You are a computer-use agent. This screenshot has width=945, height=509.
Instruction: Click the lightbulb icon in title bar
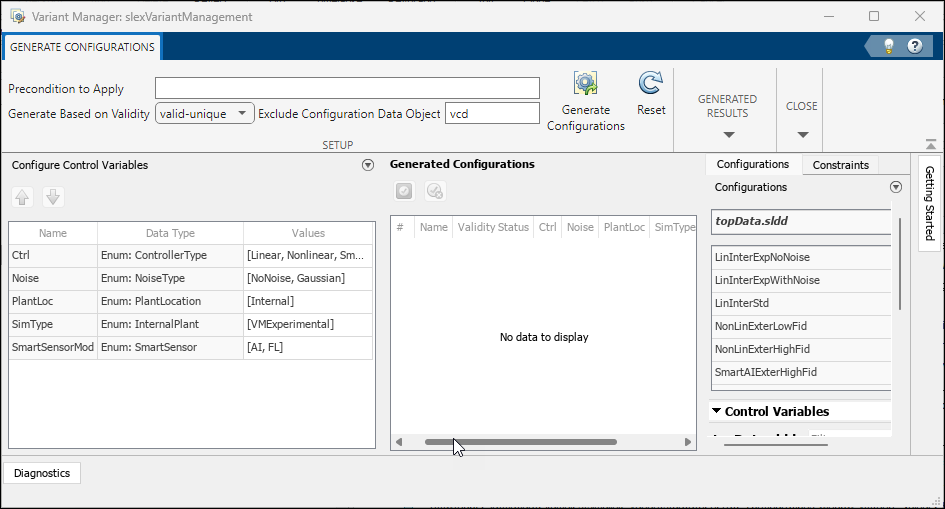tap(888, 46)
